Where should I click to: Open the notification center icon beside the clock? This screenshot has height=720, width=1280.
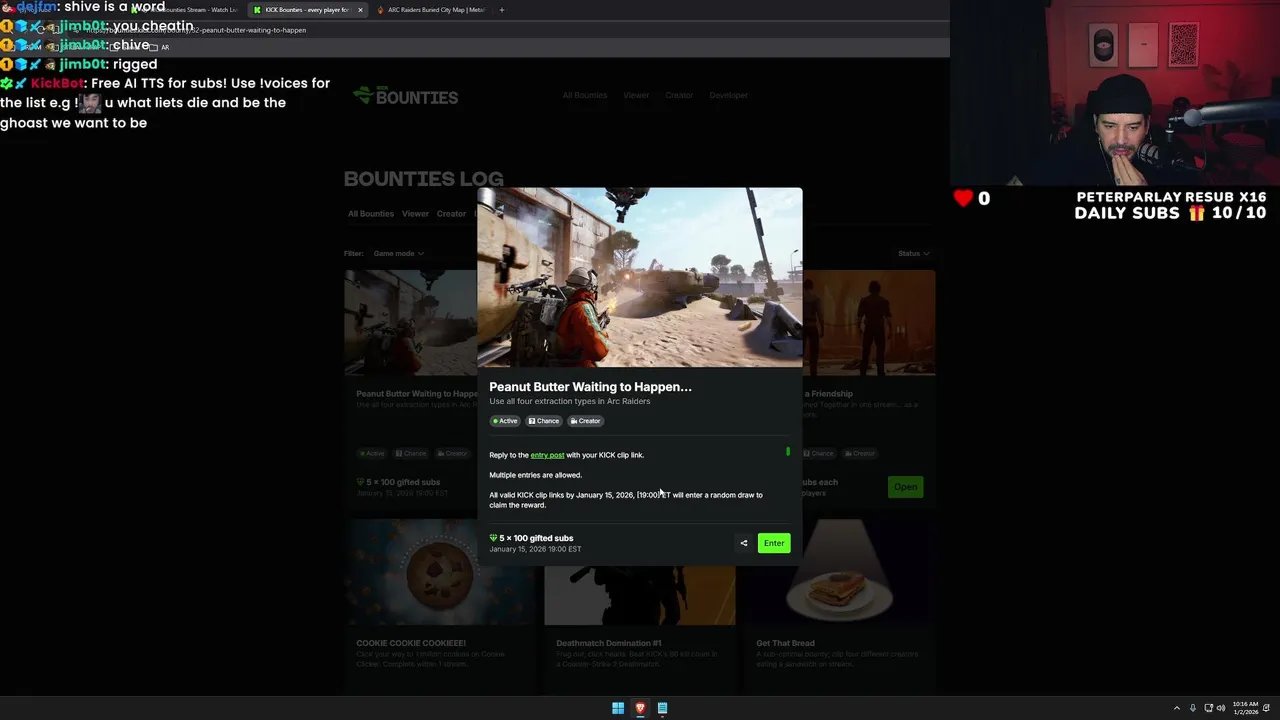click(x=1267, y=708)
